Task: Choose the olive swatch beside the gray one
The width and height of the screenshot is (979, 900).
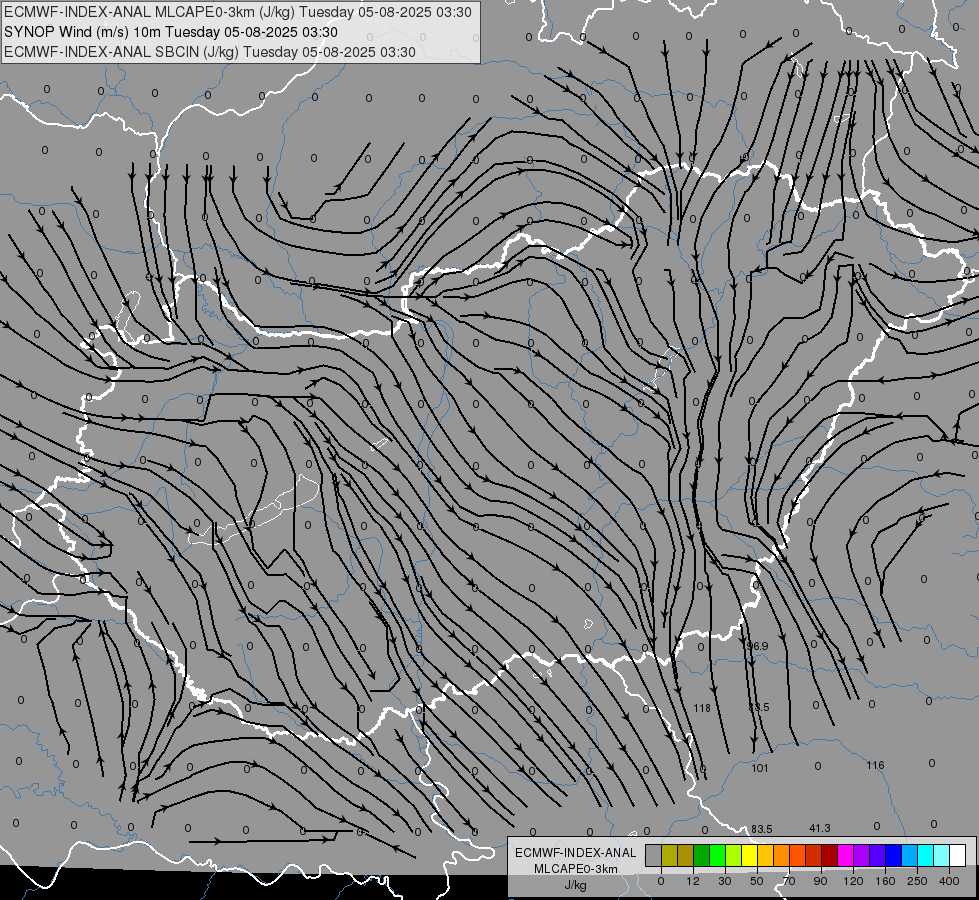Action: click(x=669, y=855)
